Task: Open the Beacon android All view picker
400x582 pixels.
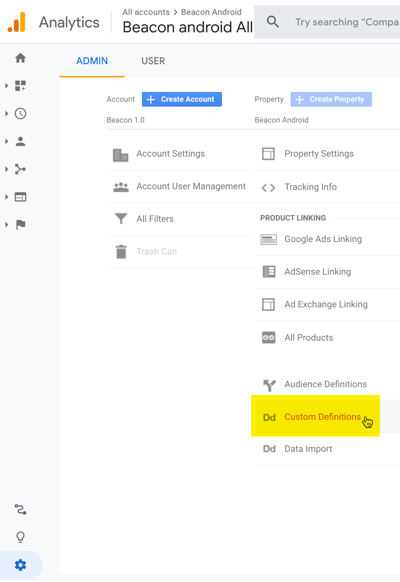Action: (187, 27)
